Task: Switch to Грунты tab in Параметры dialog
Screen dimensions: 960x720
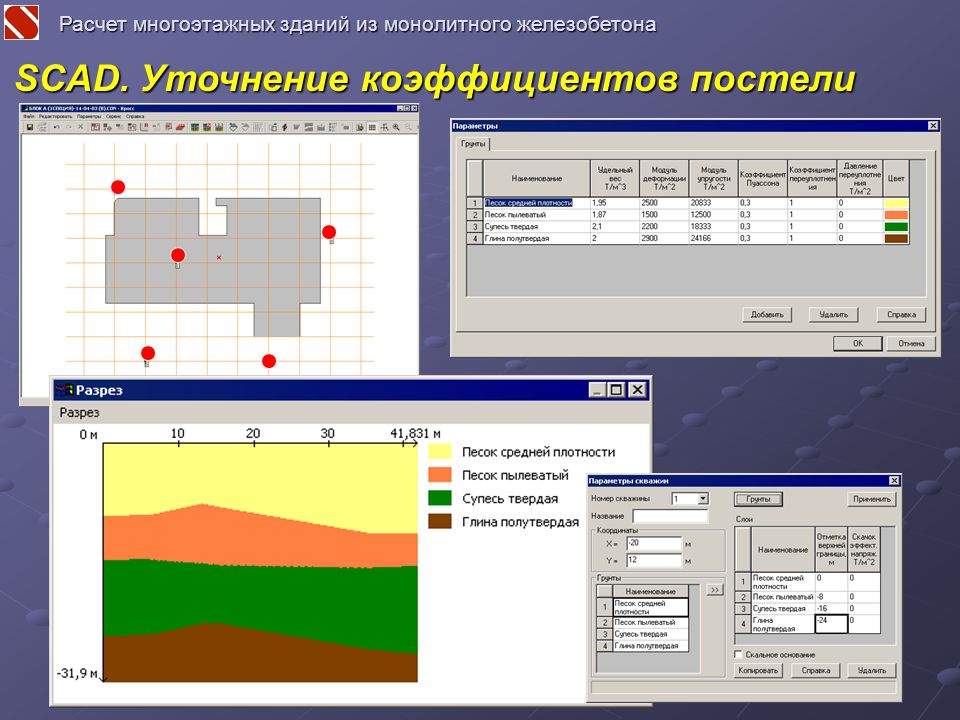Action: 473,144
